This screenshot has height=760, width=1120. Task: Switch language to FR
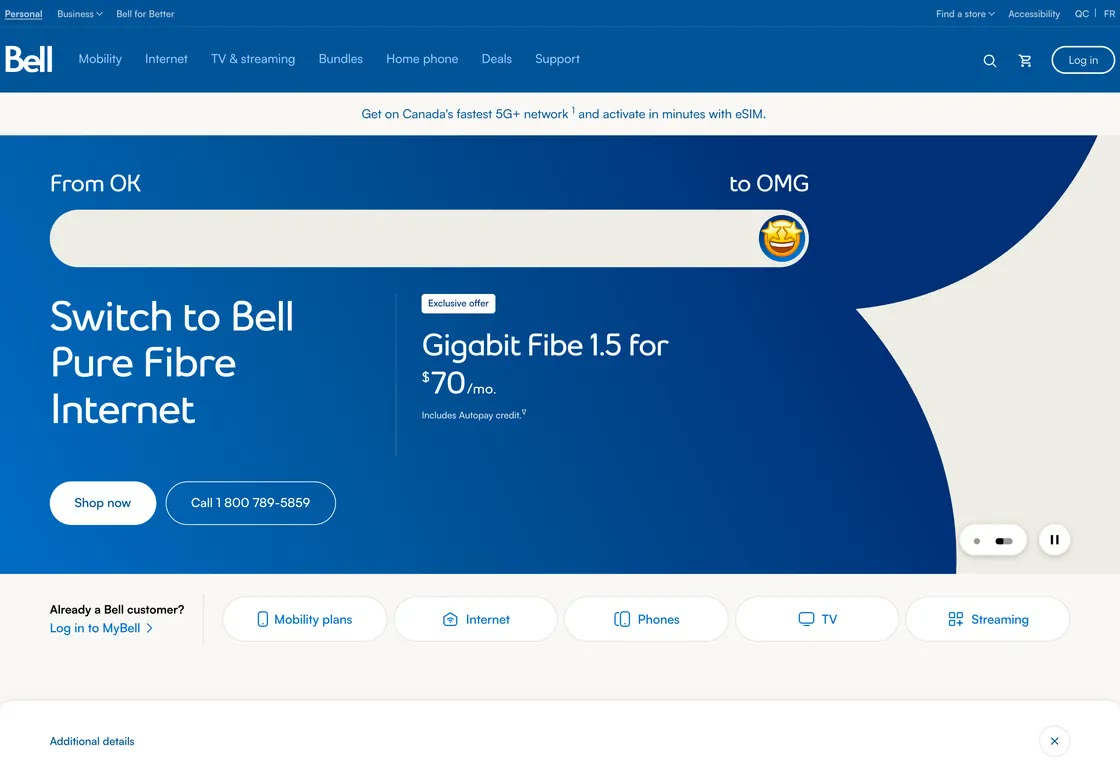point(1109,14)
